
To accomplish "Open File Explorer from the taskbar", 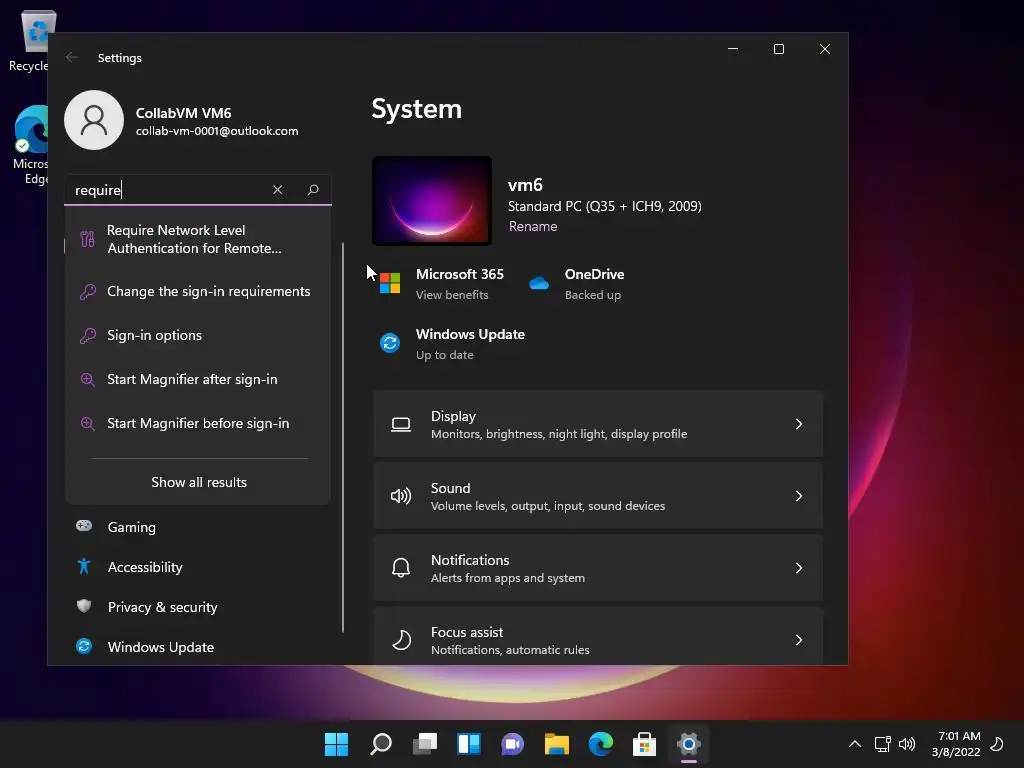I will tap(557, 744).
